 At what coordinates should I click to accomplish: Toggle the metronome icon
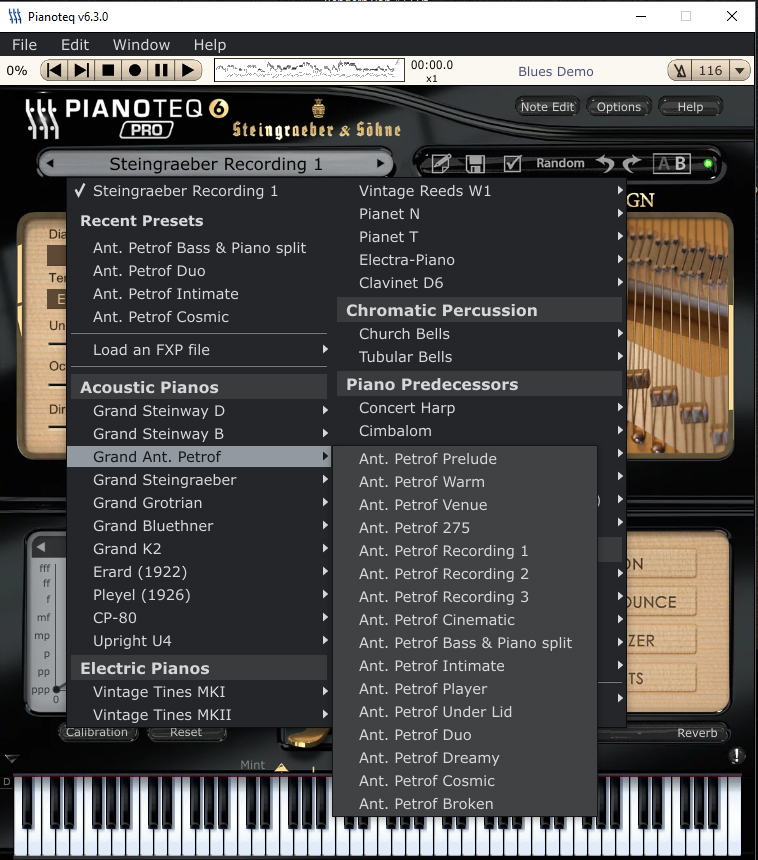coord(681,71)
